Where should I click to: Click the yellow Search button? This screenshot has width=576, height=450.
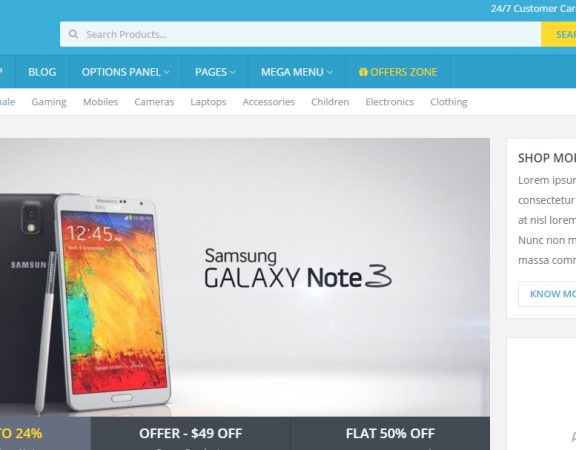[x=558, y=34]
